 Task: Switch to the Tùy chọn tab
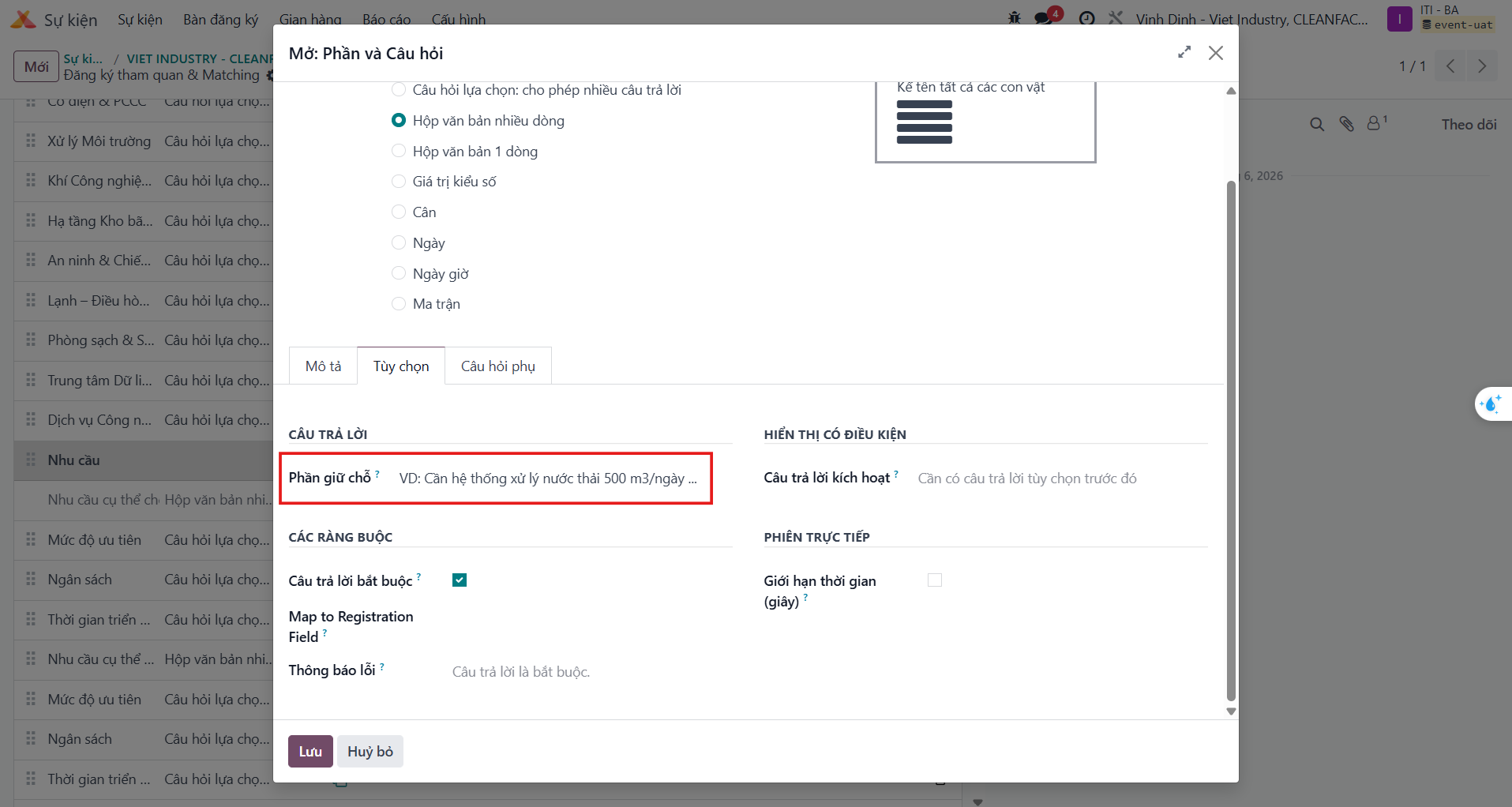[401, 366]
